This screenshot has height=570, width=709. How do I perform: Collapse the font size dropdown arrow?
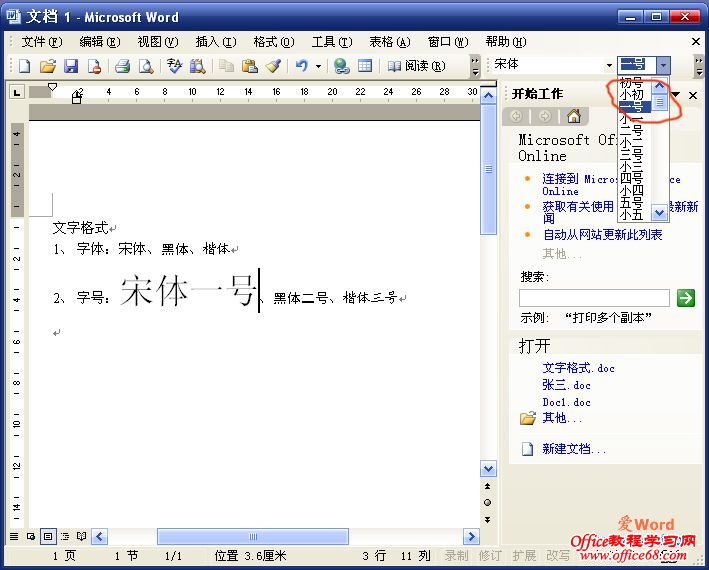point(663,66)
